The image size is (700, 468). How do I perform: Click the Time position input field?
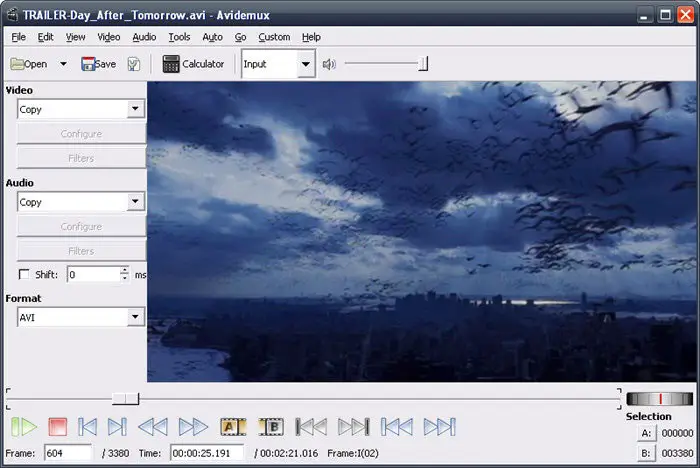(x=207, y=453)
